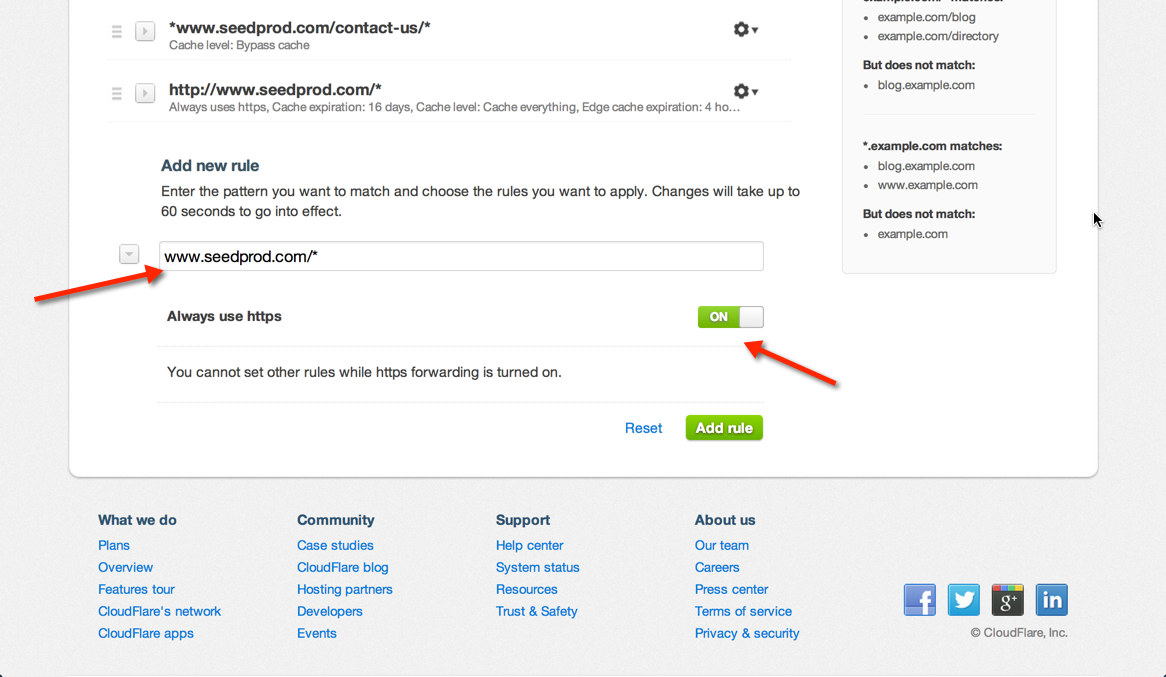Go to CloudFlare blog link

[x=343, y=567]
